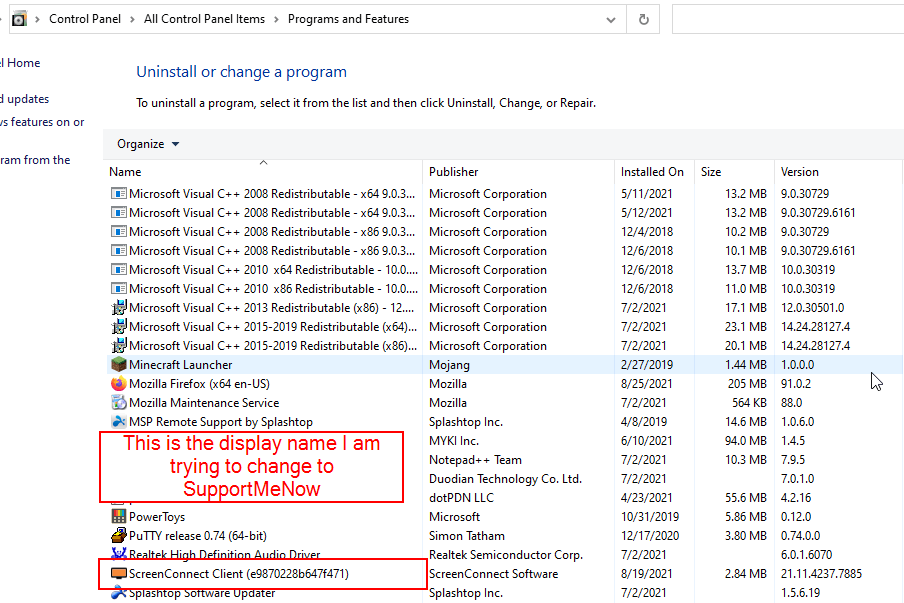This screenshot has width=904, height=603.
Task: Sort list by Version column header
Action: coord(837,172)
